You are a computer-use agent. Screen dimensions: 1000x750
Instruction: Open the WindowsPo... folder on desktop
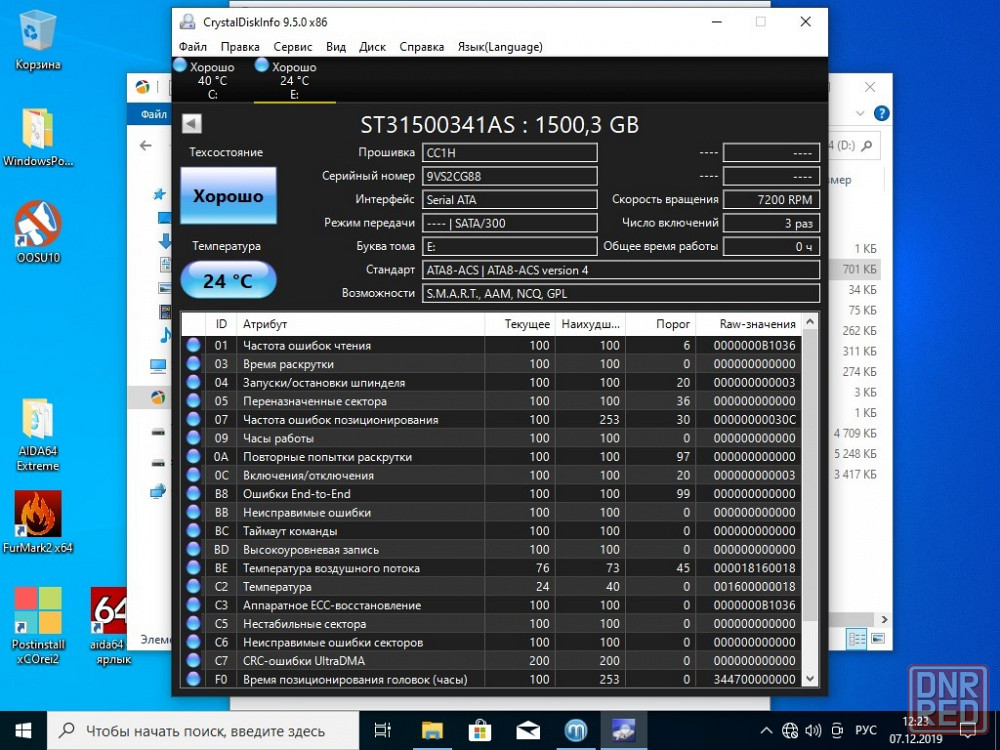[38, 137]
